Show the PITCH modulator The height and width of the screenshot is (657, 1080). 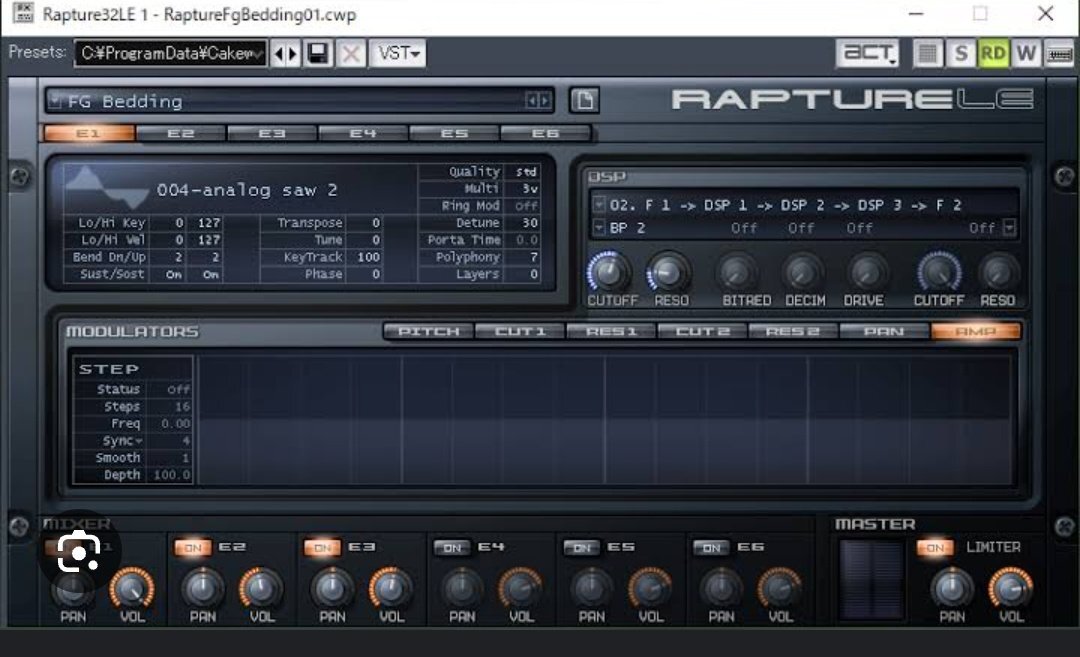[x=428, y=331]
